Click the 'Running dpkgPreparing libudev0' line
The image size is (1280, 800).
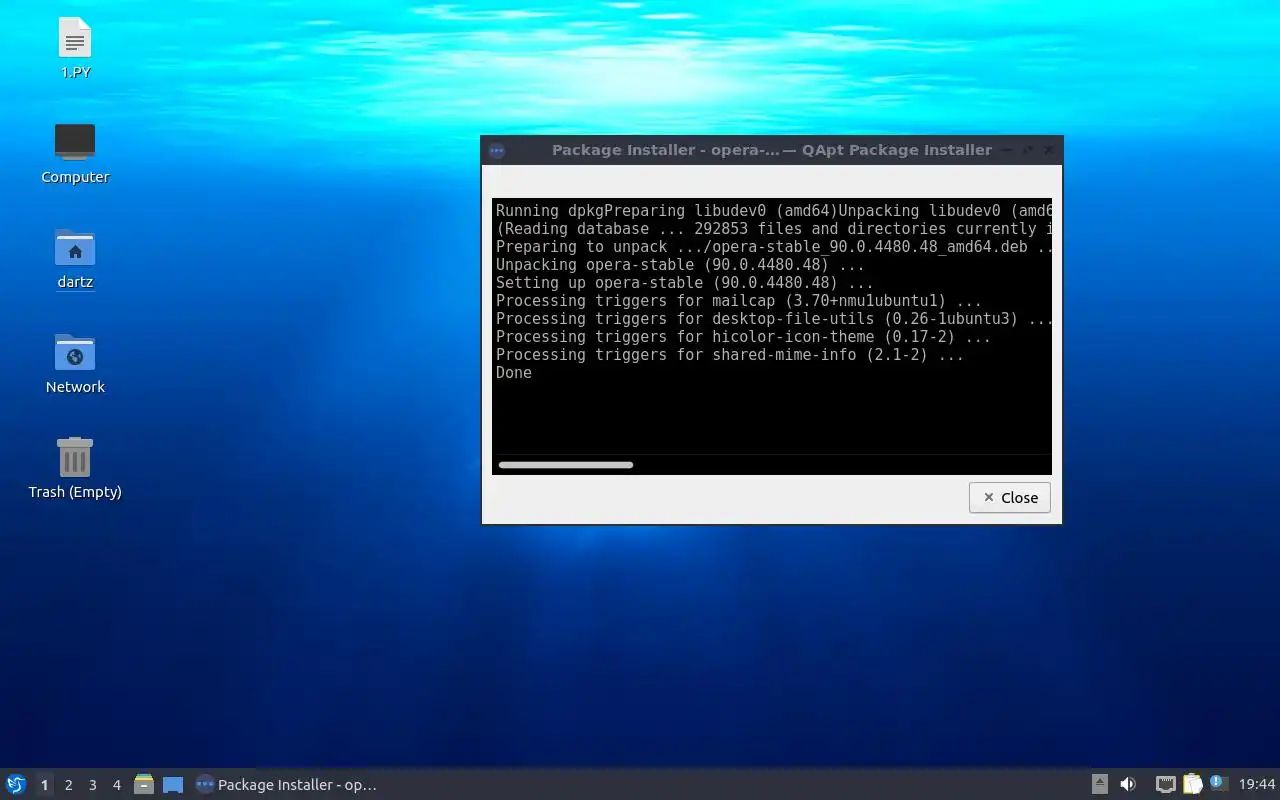coord(773,211)
